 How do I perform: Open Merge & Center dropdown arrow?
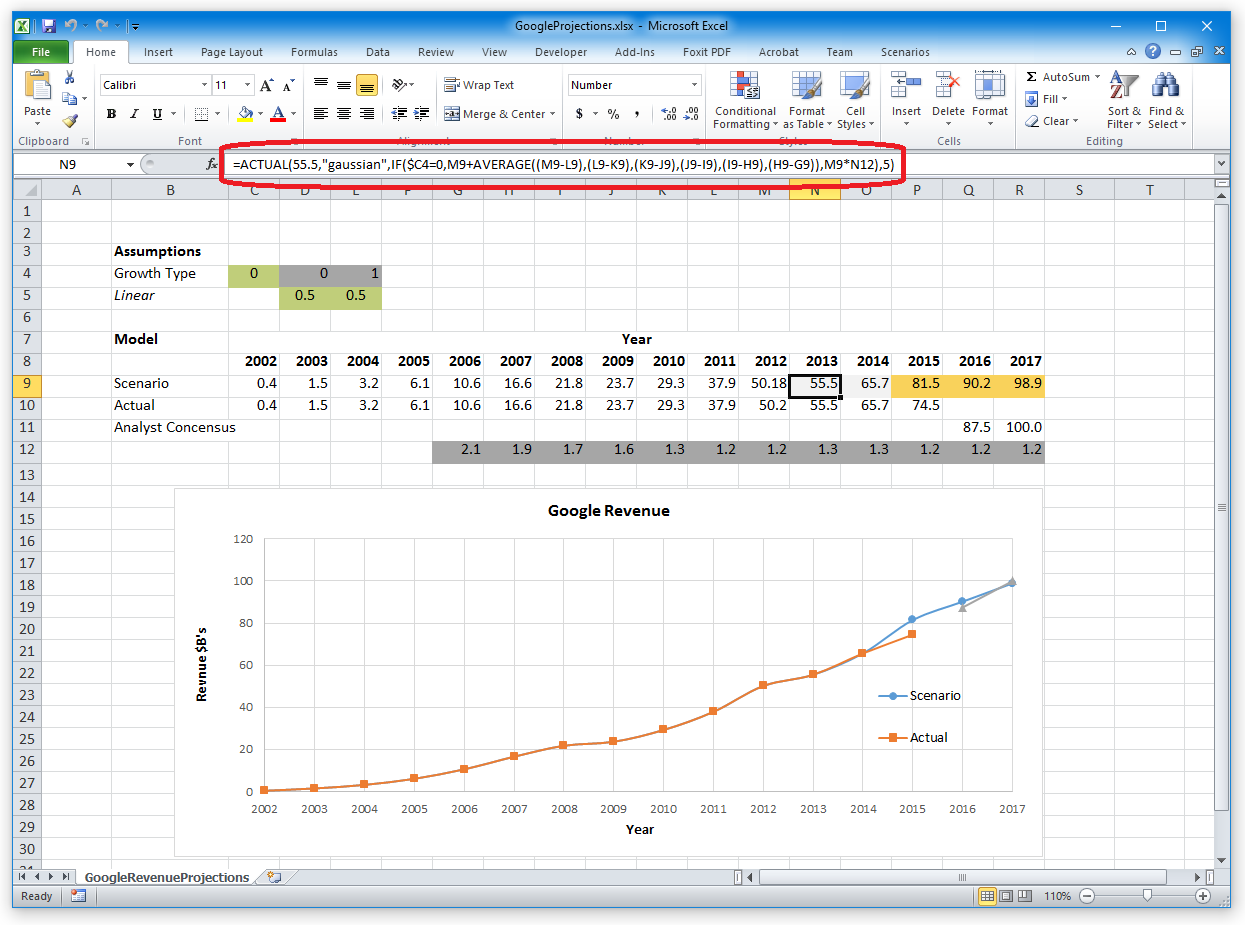click(x=552, y=114)
